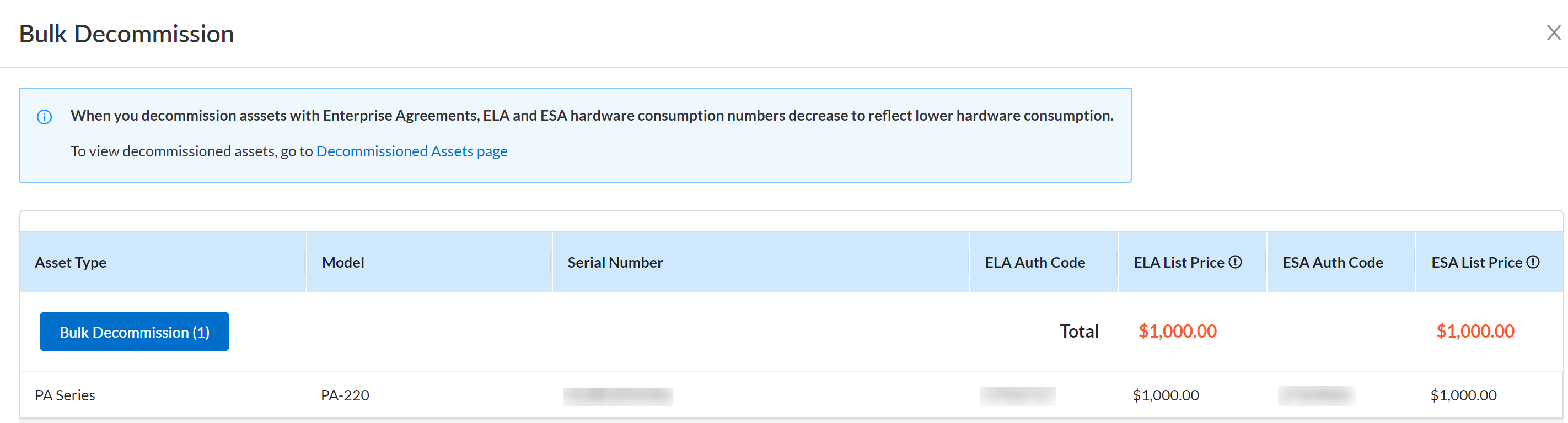The image size is (1568, 423).
Task: Click the info icon beside ELA List Price
Action: tap(1235, 262)
